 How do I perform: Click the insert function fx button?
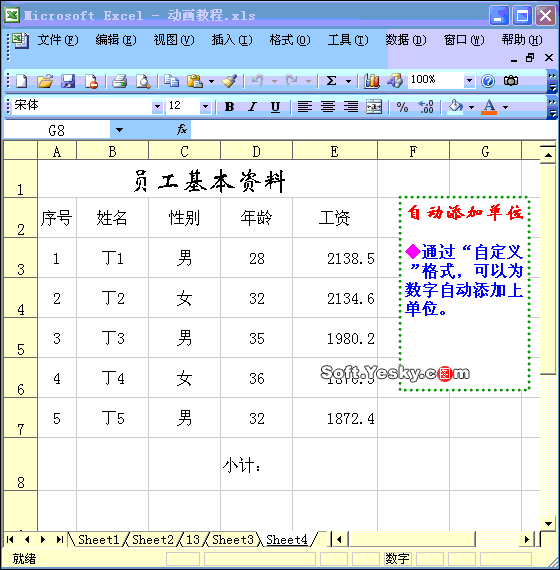click(181, 129)
